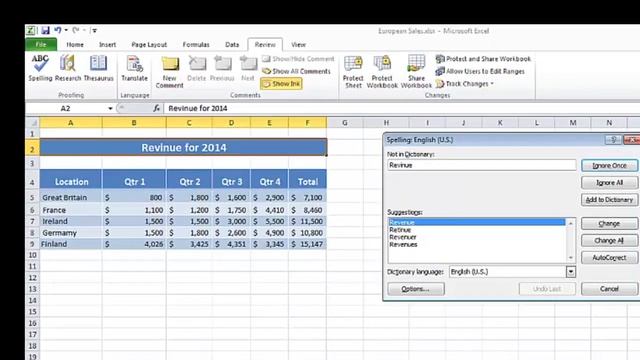Image resolution: width=640 pixels, height=360 pixels.
Task: Click the Change All button
Action: click(x=609, y=240)
